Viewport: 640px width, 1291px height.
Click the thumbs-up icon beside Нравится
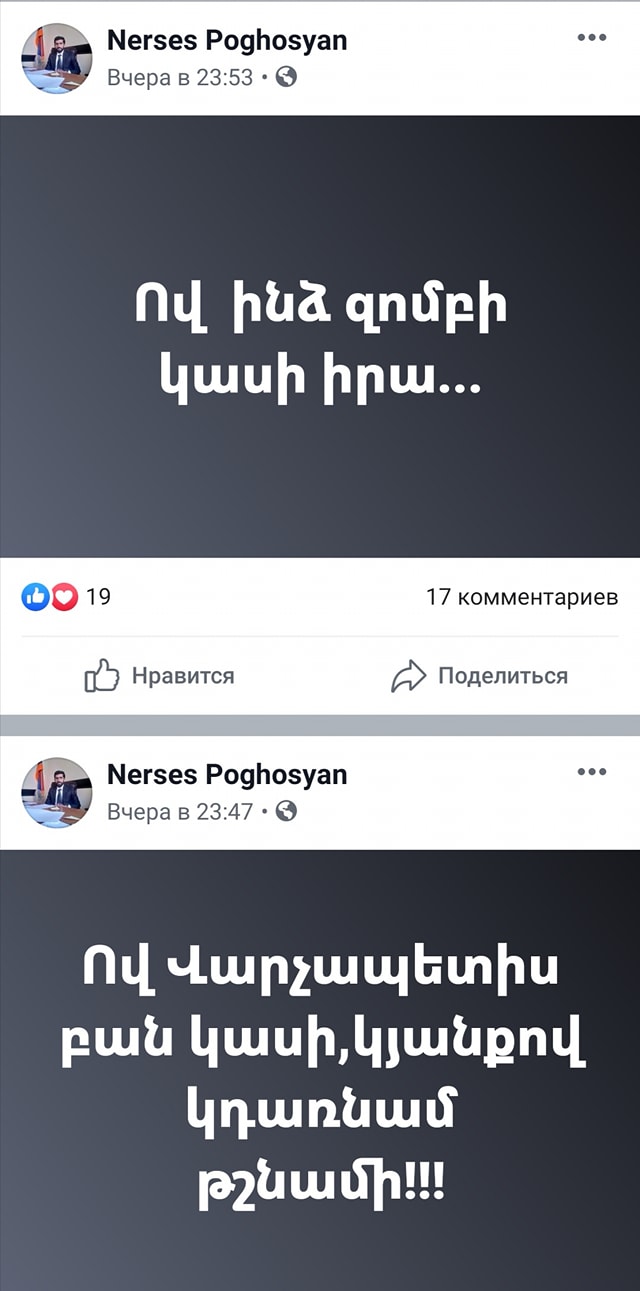tap(102, 676)
